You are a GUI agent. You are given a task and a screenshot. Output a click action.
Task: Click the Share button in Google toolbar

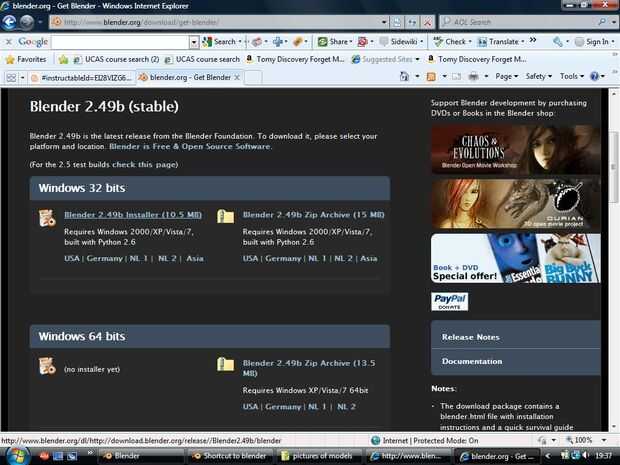coord(335,42)
